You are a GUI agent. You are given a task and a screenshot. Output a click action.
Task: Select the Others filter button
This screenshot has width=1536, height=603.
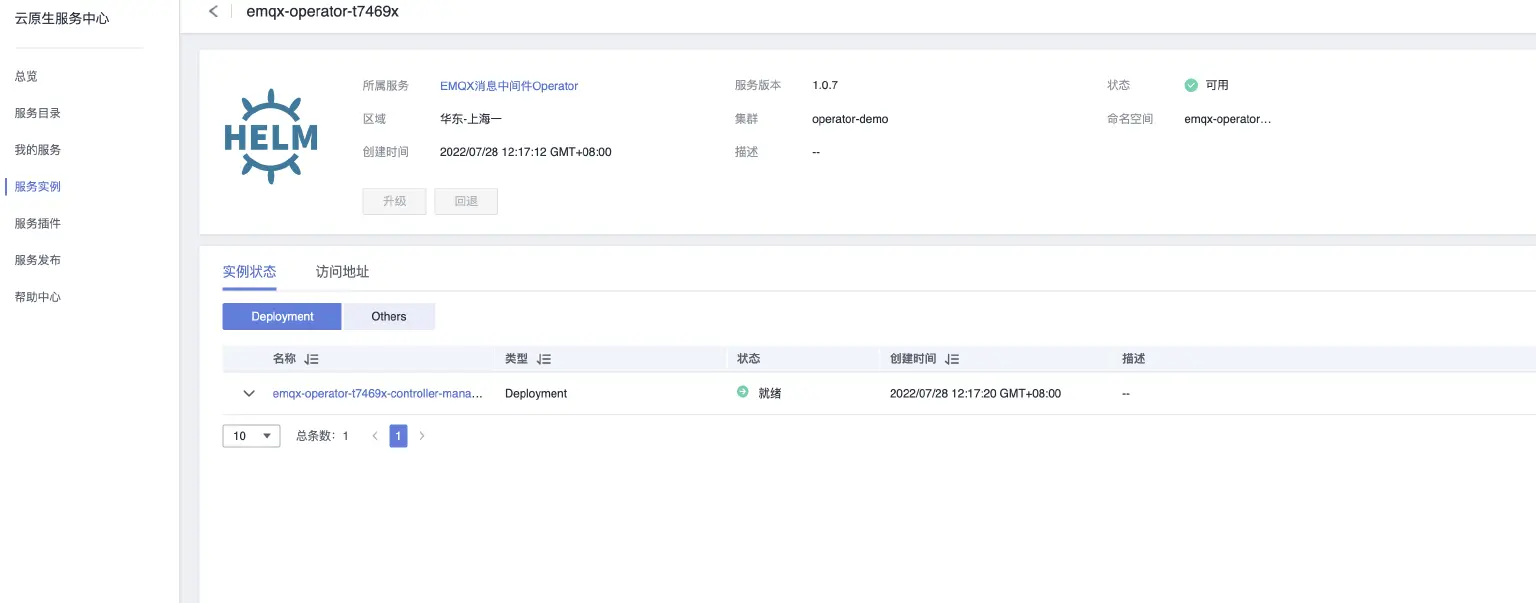click(x=389, y=317)
